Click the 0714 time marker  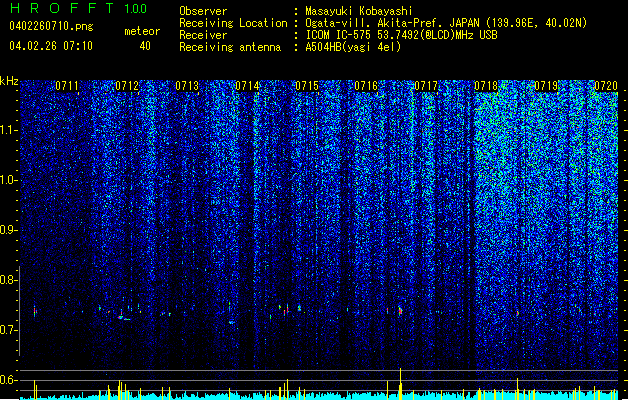(x=247, y=86)
